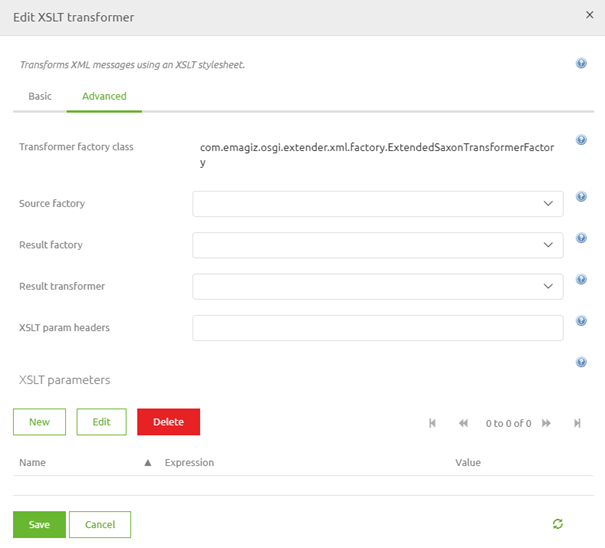
Task: Click the 'XSLT parameters' heading
Action: (x=64, y=380)
